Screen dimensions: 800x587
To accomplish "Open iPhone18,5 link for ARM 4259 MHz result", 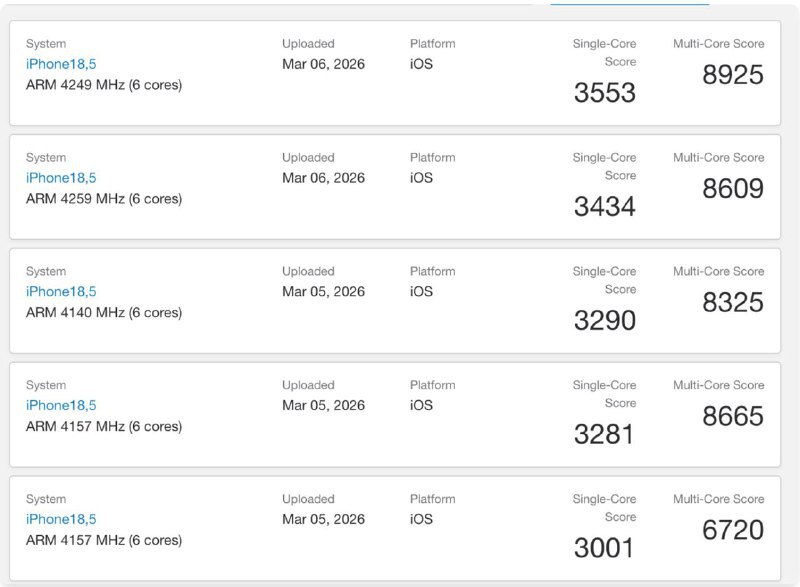I will coord(61,178).
